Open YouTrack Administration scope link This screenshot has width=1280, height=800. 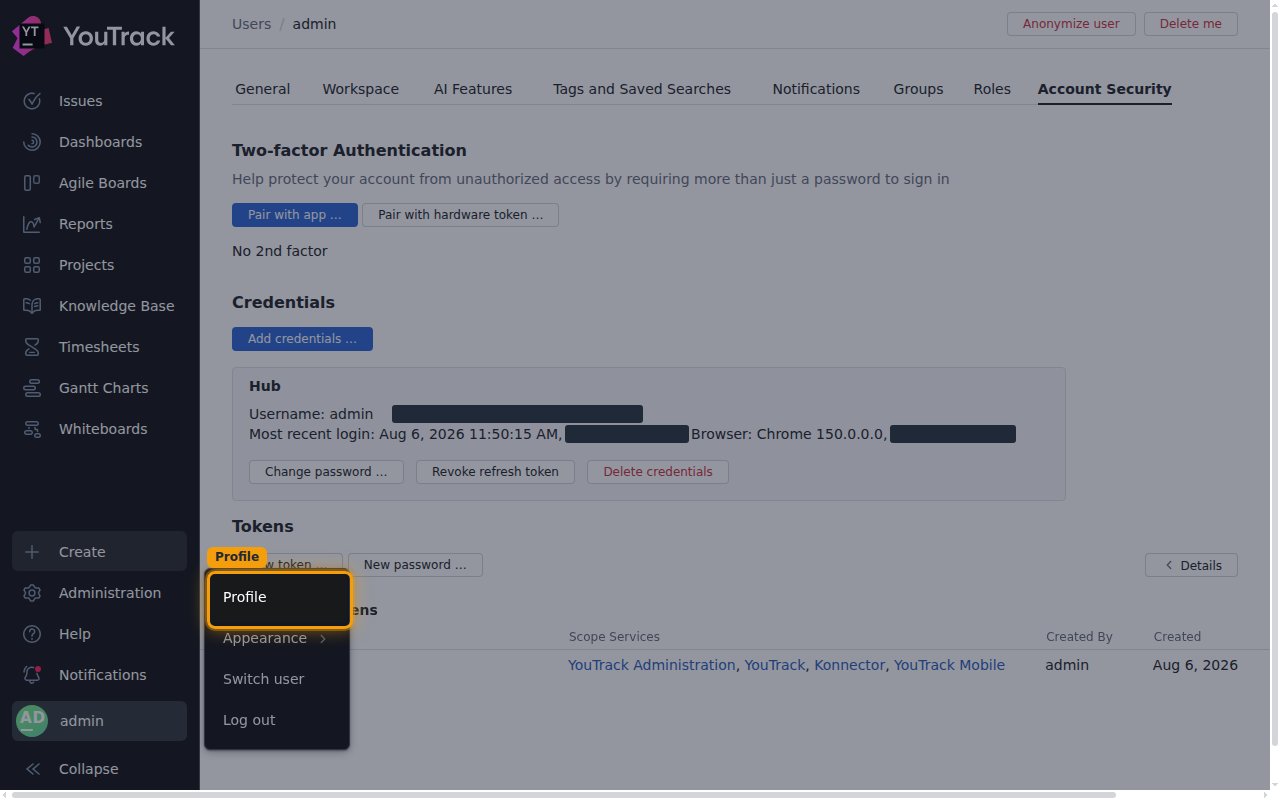click(652, 665)
